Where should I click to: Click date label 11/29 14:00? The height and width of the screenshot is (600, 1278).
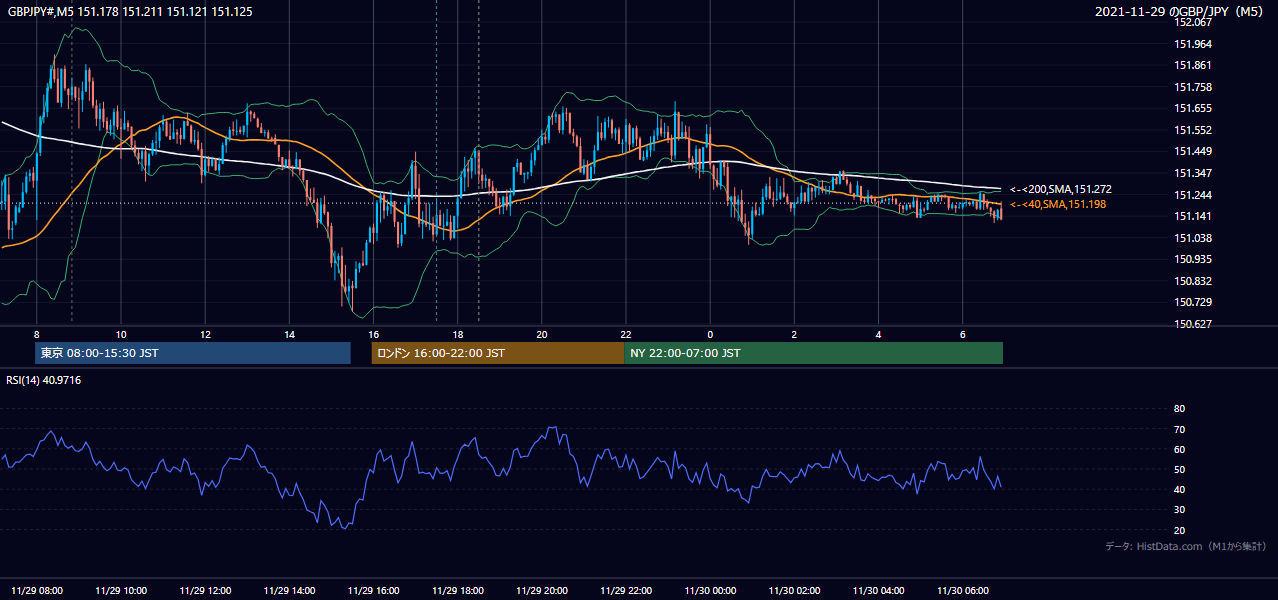[x=289, y=590]
